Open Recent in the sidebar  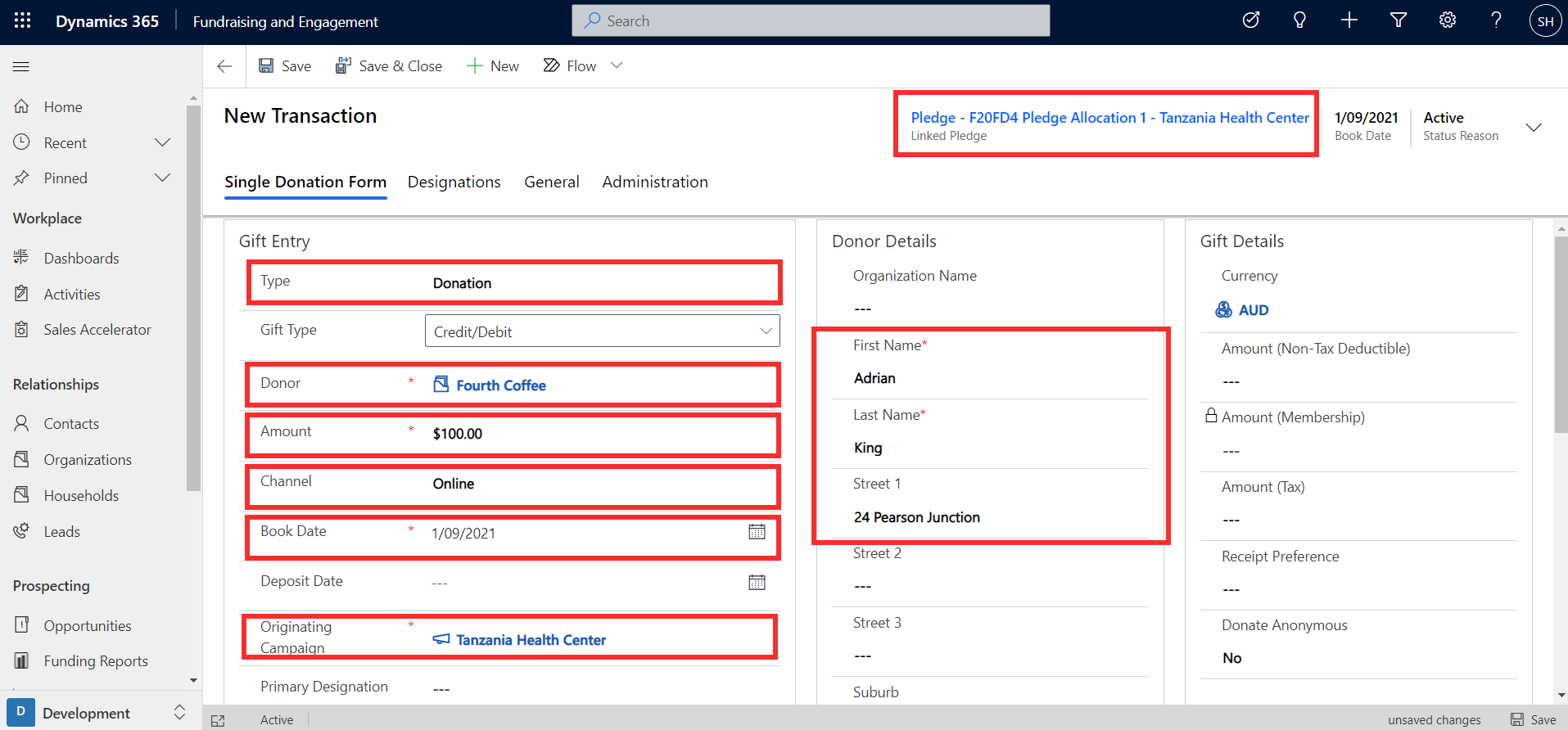coord(66,143)
